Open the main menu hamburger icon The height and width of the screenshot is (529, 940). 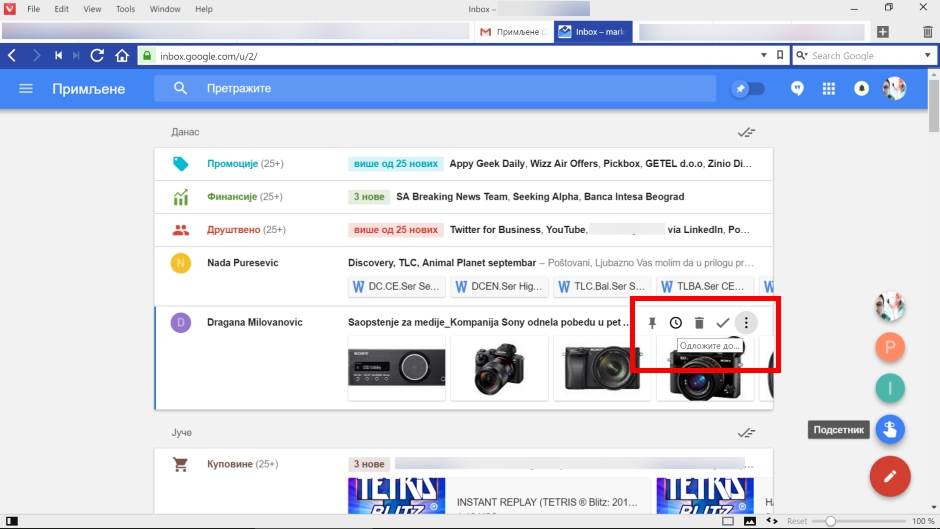pyautogui.click(x=26, y=89)
